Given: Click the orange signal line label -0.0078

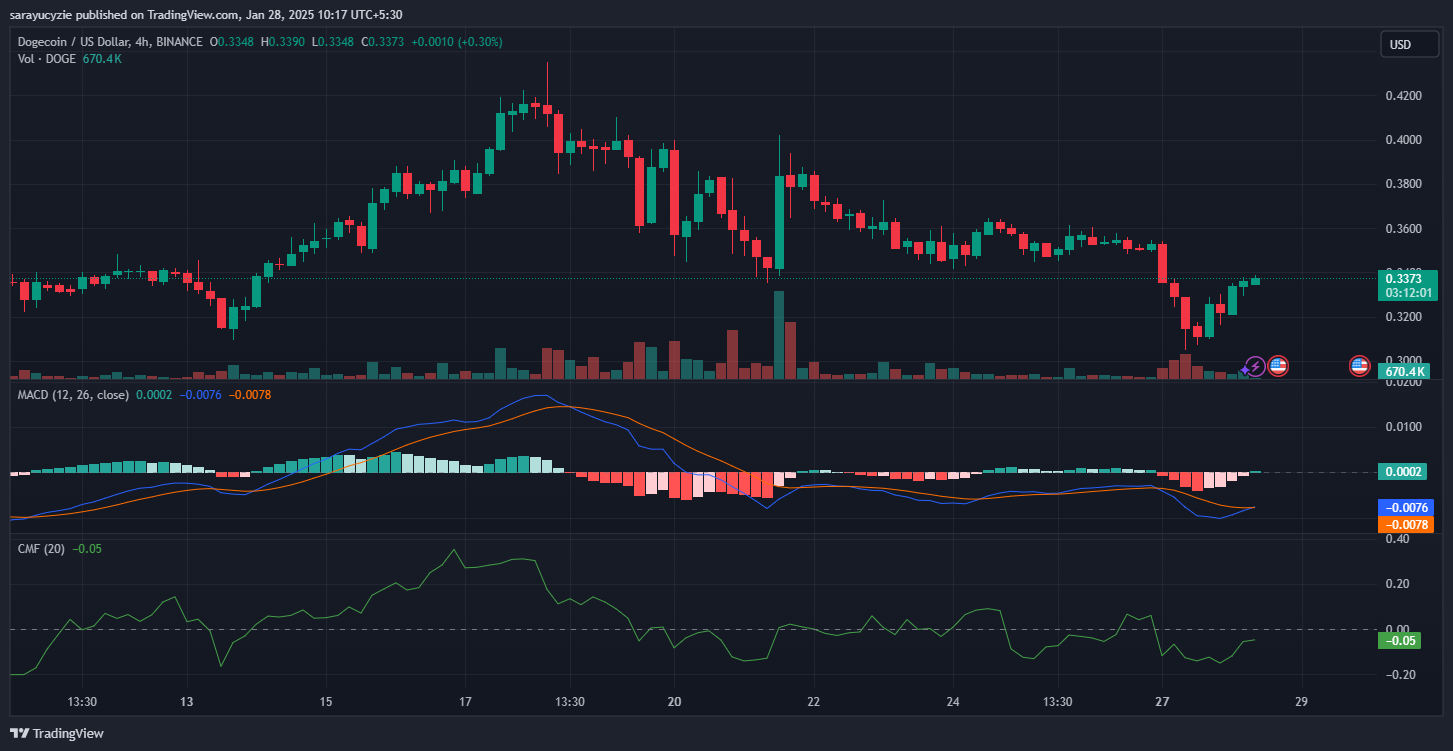Looking at the screenshot, I should [x=1405, y=524].
